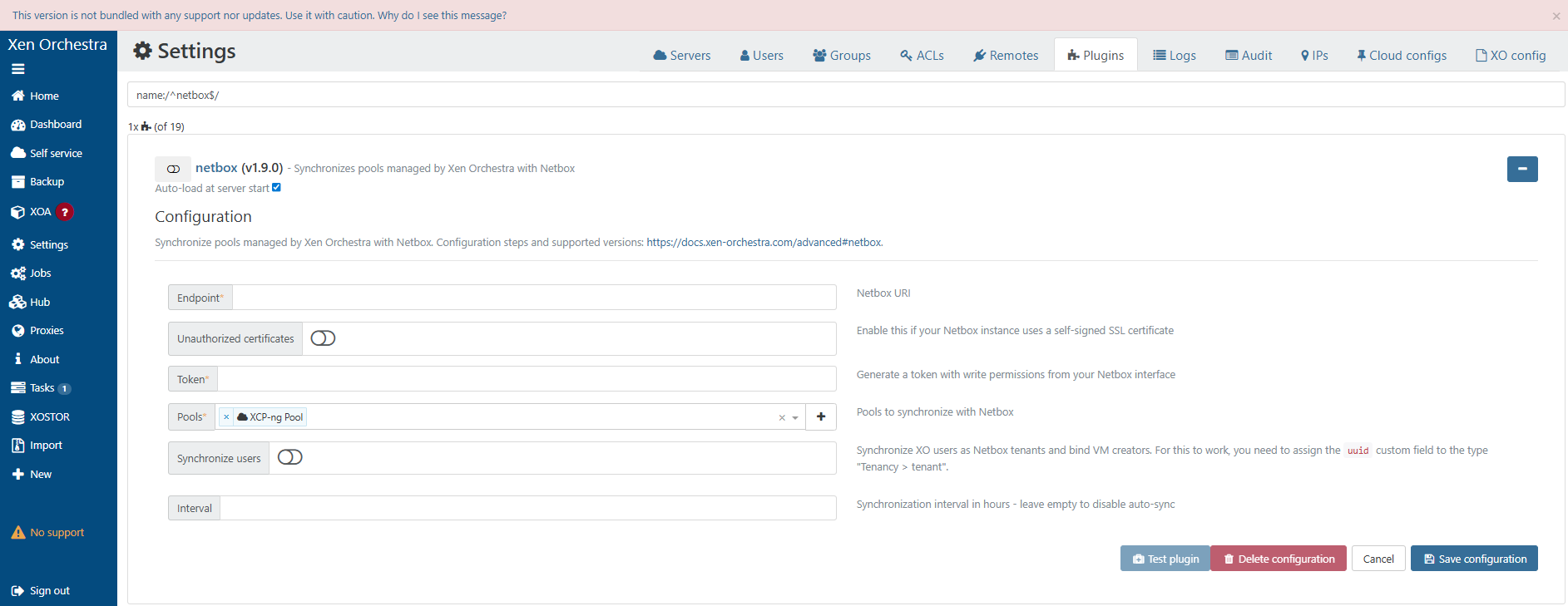
Task: Click the Tasks count badge
Action: tap(65, 389)
